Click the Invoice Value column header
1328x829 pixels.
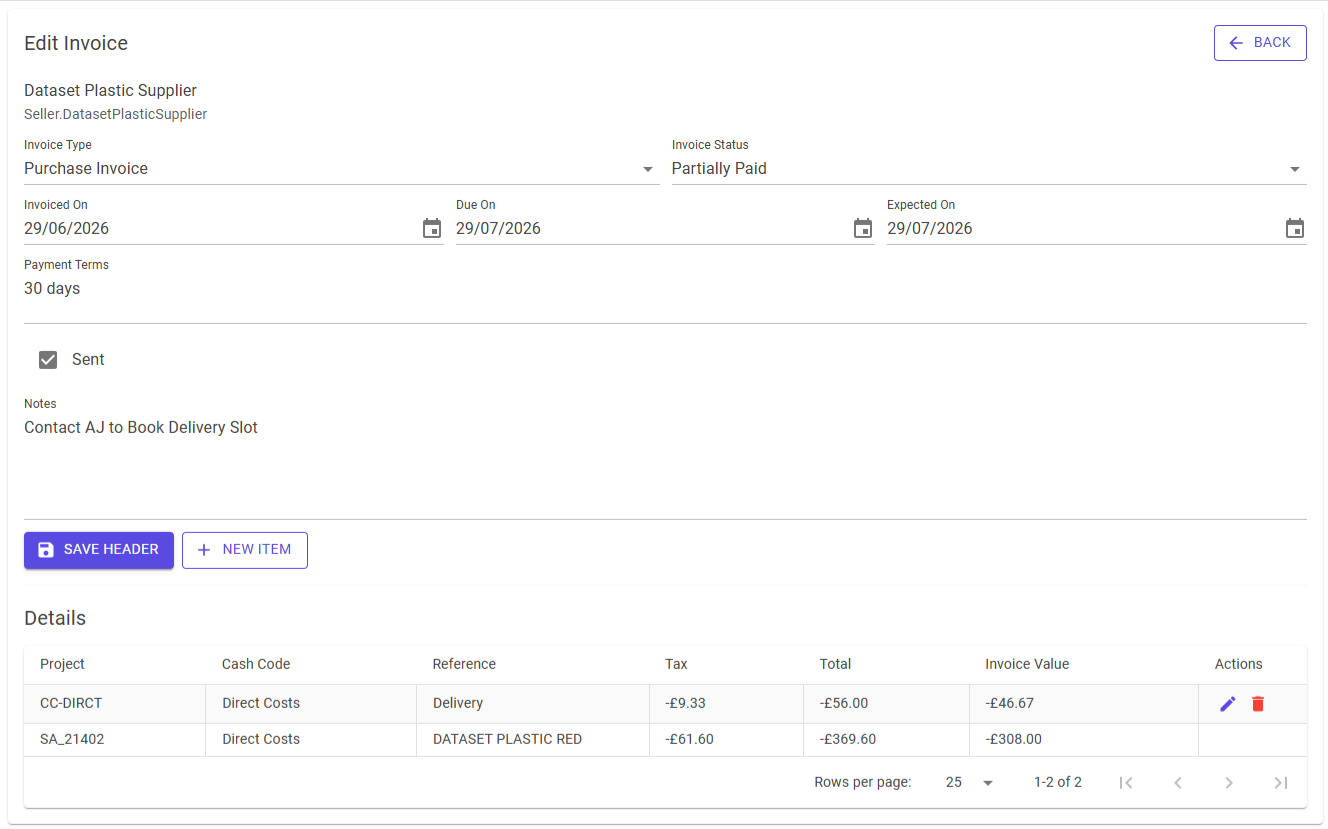(1027, 664)
